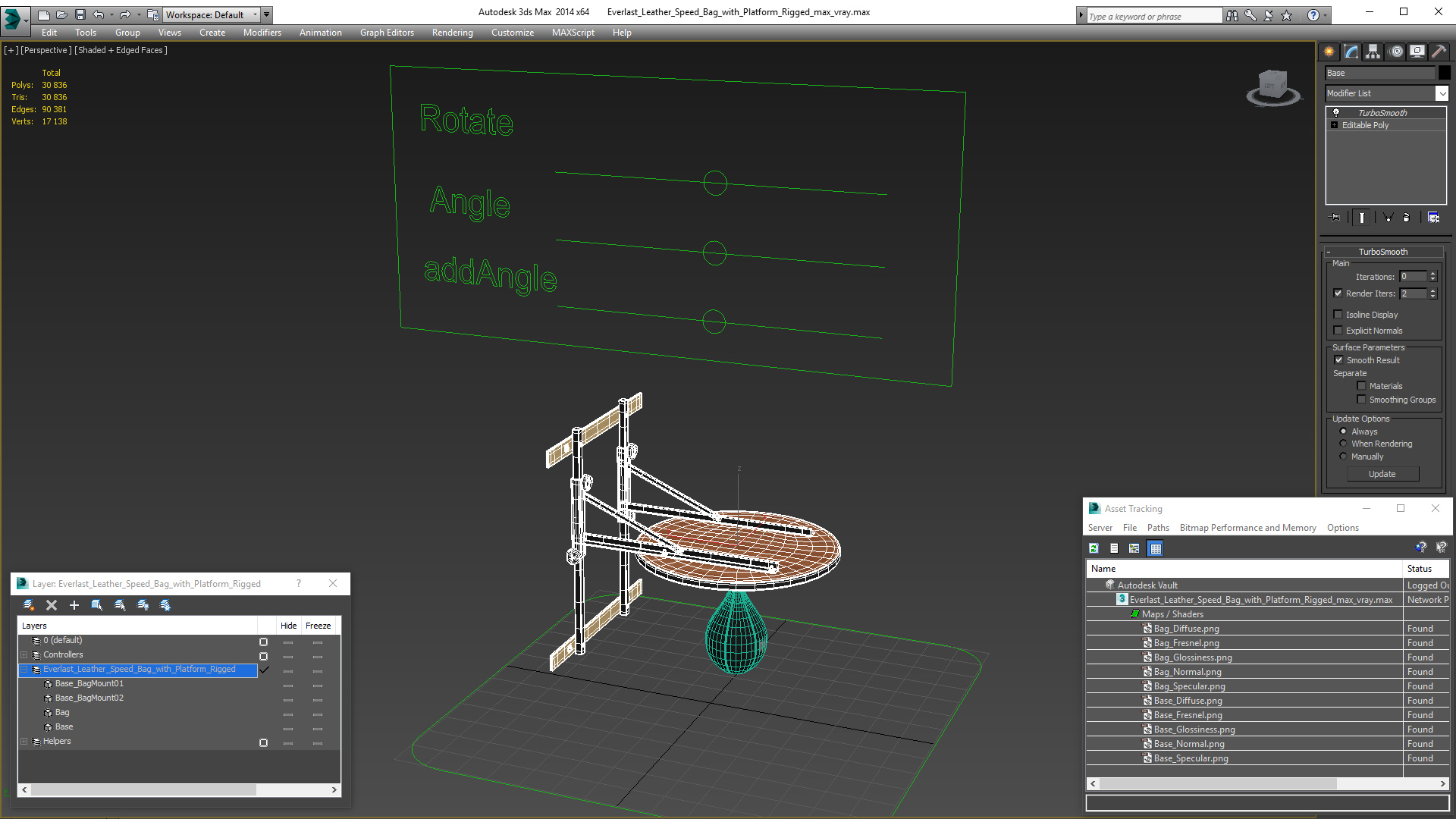Open the Modify command panel tab

pyautogui.click(x=1351, y=52)
